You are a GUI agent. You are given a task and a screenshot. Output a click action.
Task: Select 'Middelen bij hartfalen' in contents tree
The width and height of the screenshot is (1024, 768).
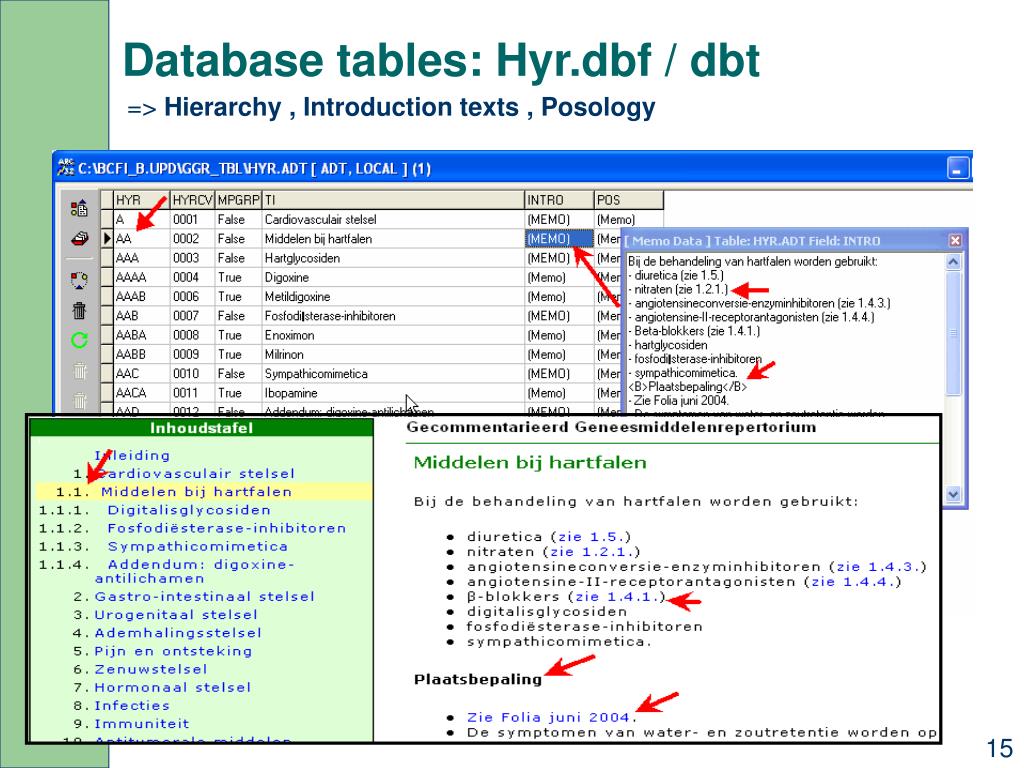coord(196,492)
